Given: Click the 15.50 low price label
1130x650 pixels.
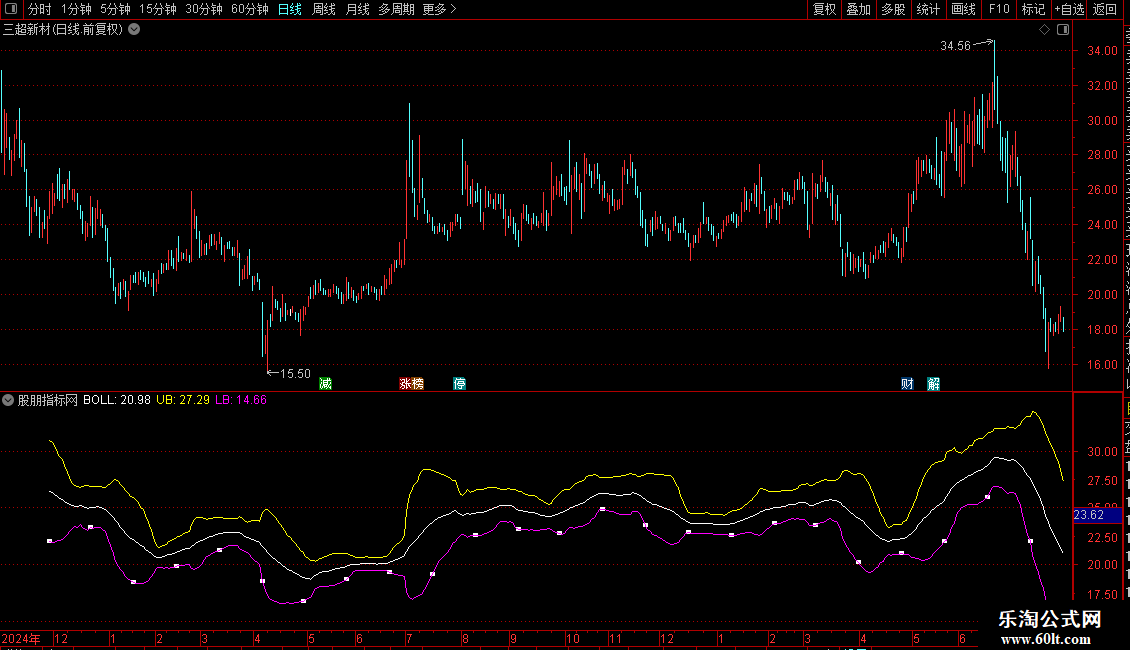Looking at the screenshot, I should click(295, 373).
